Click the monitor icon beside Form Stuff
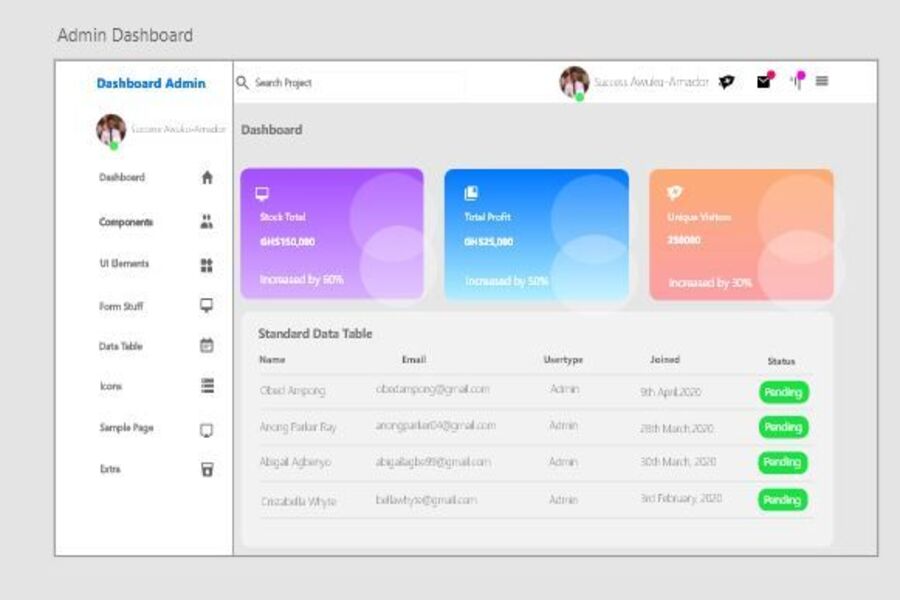This screenshot has width=900, height=600. click(x=207, y=306)
